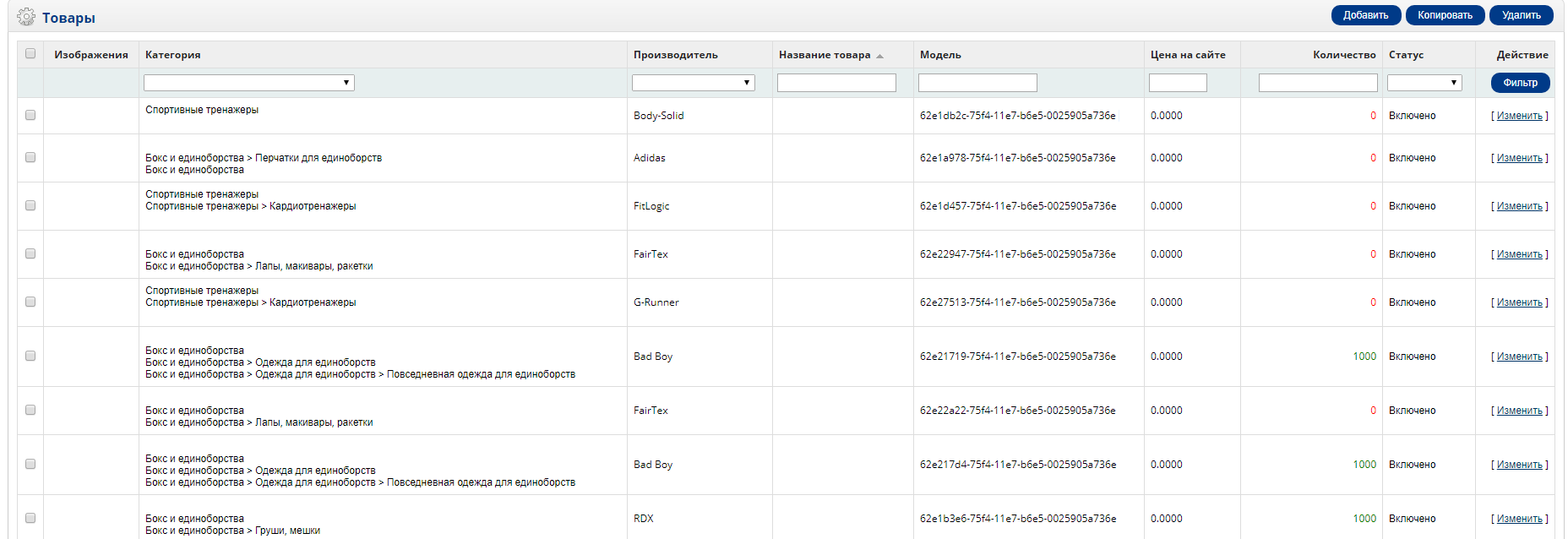This screenshot has width=1568, height=539.
Task: Sort by Цена на сайте column header
Action: (x=1188, y=55)
